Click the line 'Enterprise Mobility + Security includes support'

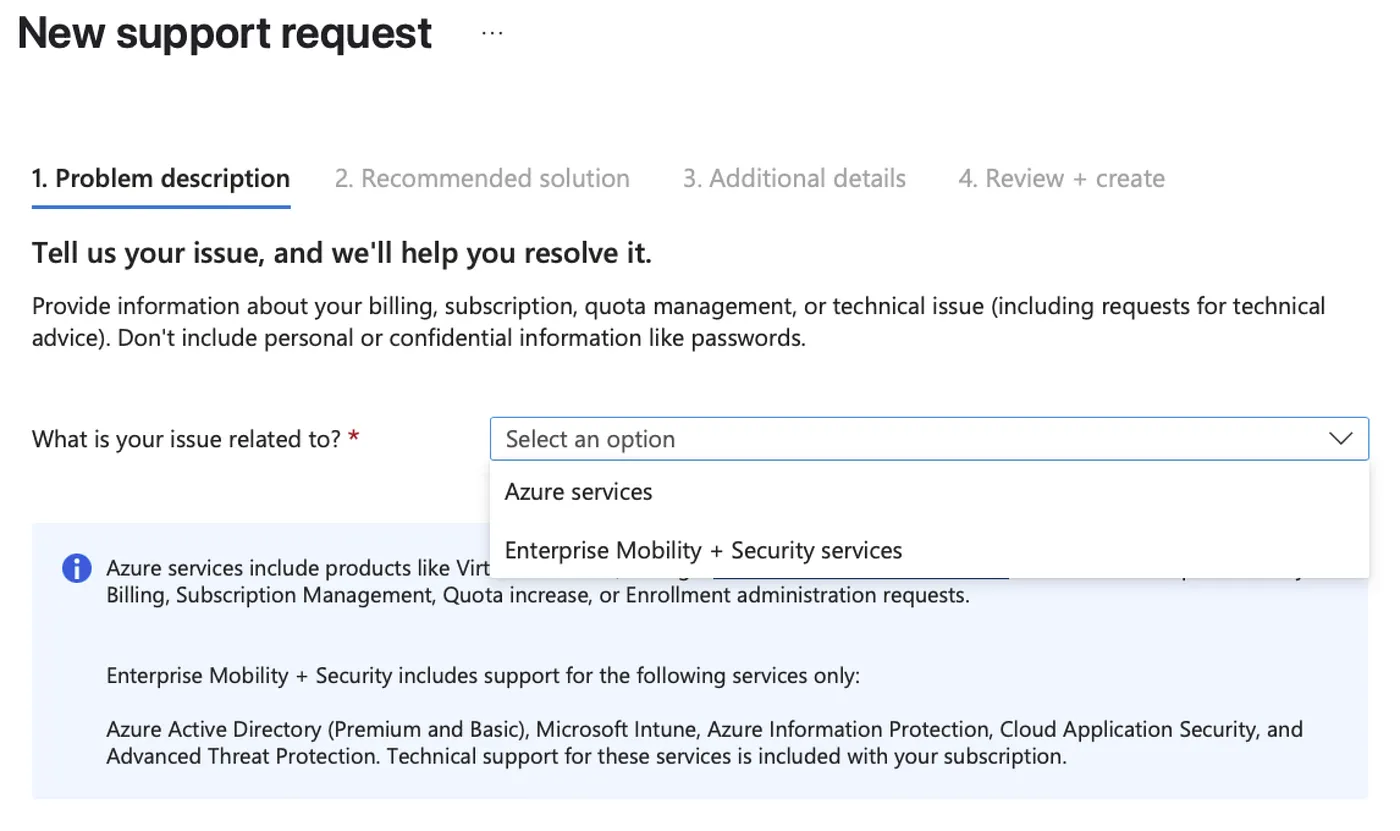coord(483,676)
